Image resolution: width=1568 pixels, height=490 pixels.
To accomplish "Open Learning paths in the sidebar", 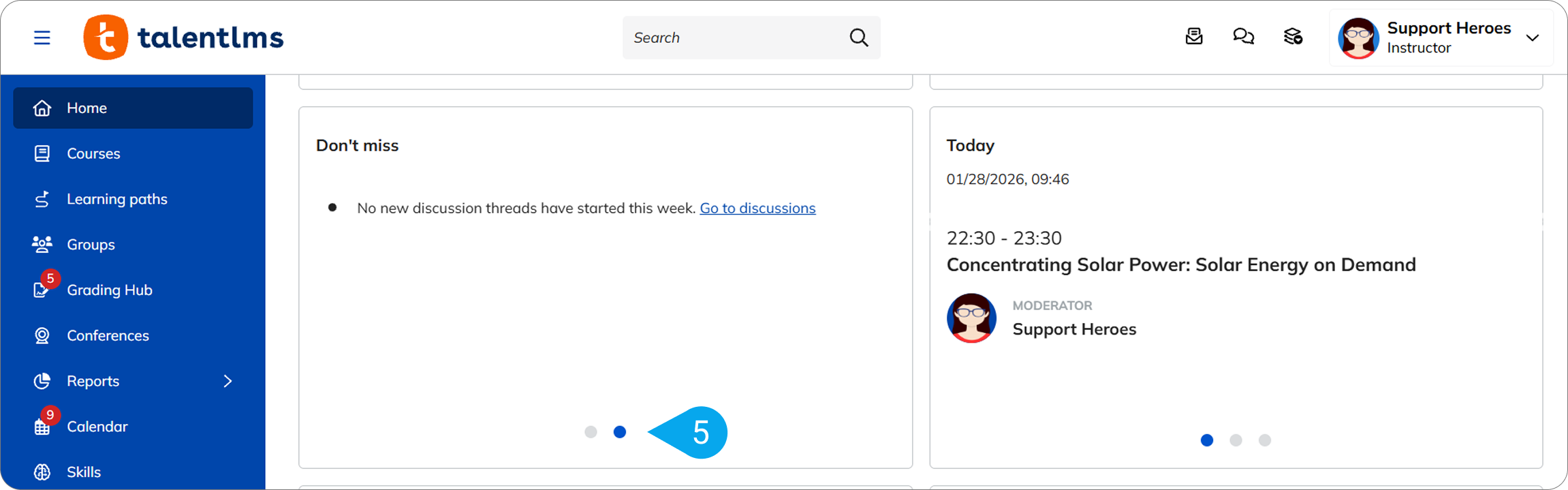I will pos(116,199).
